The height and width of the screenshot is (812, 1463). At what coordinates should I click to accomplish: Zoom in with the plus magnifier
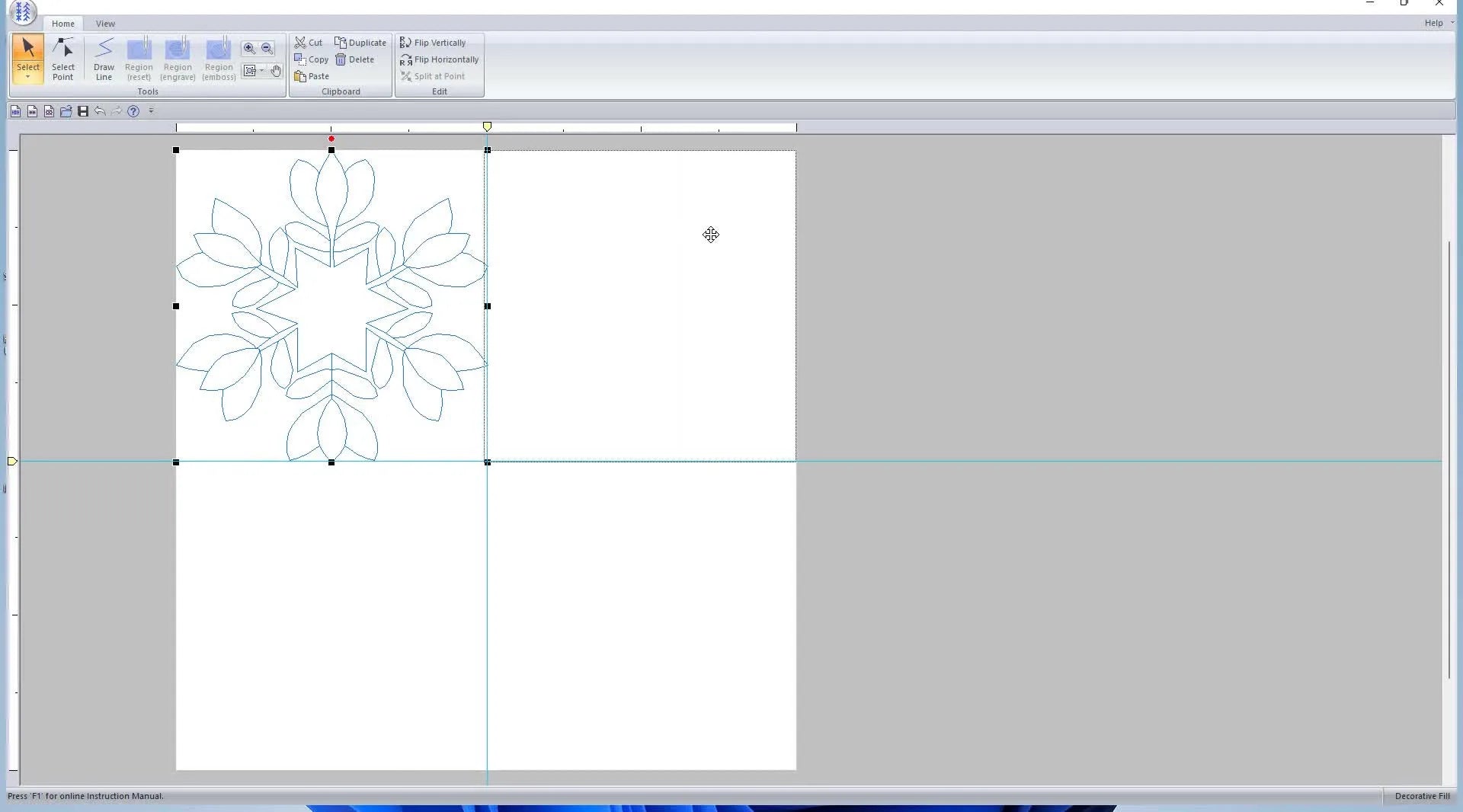(x=249, y=49)
